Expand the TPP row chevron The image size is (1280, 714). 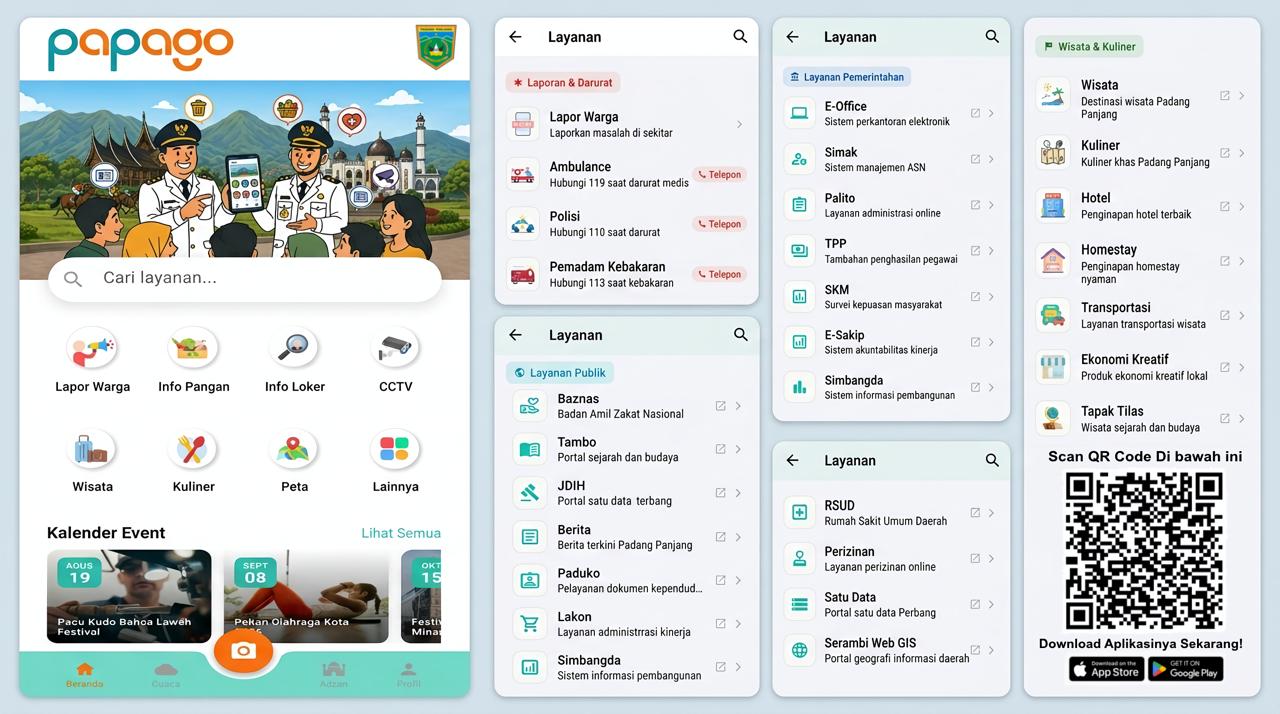pos(991,251)
